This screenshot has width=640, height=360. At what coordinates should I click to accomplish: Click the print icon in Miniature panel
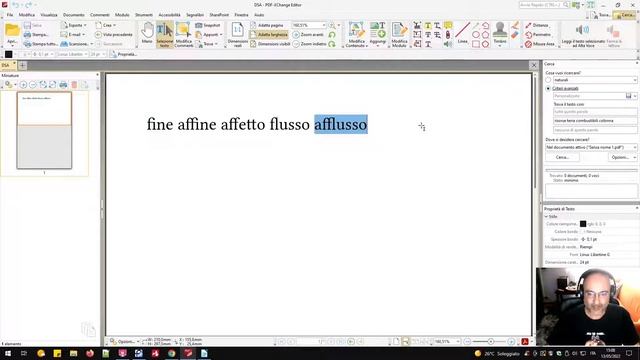click(63, 84)
